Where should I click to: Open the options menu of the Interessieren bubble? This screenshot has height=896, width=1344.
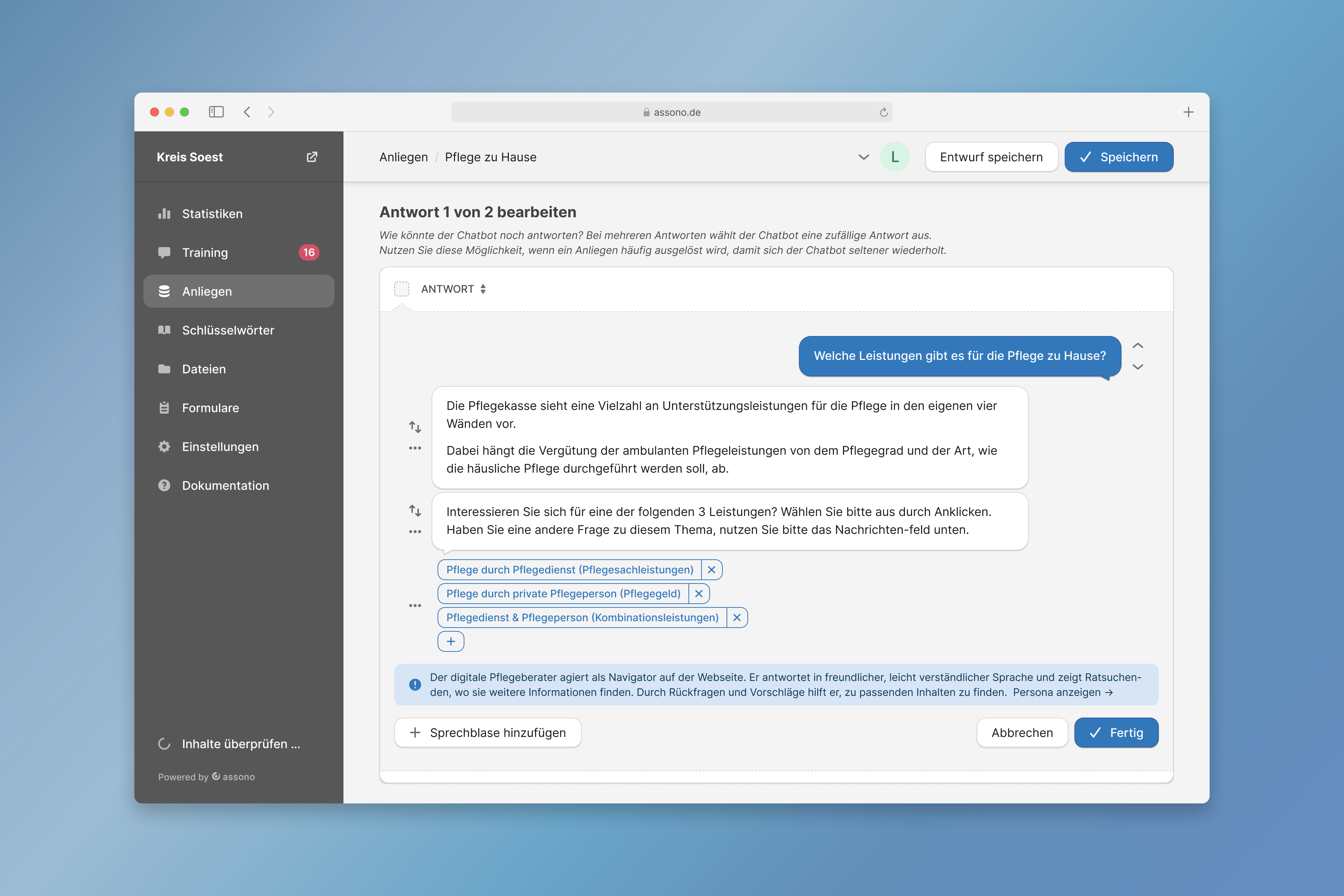point(415,531)
